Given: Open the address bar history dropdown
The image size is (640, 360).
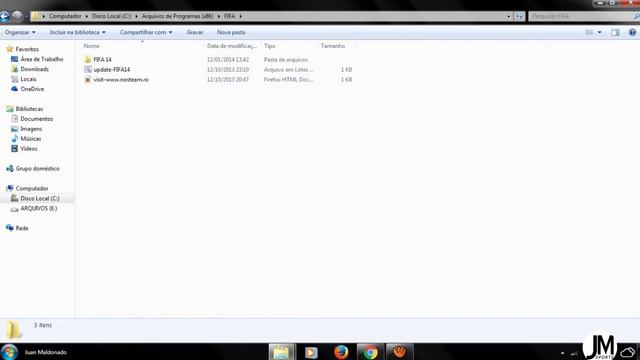Looking at the screenshot, I should (509, 16).
